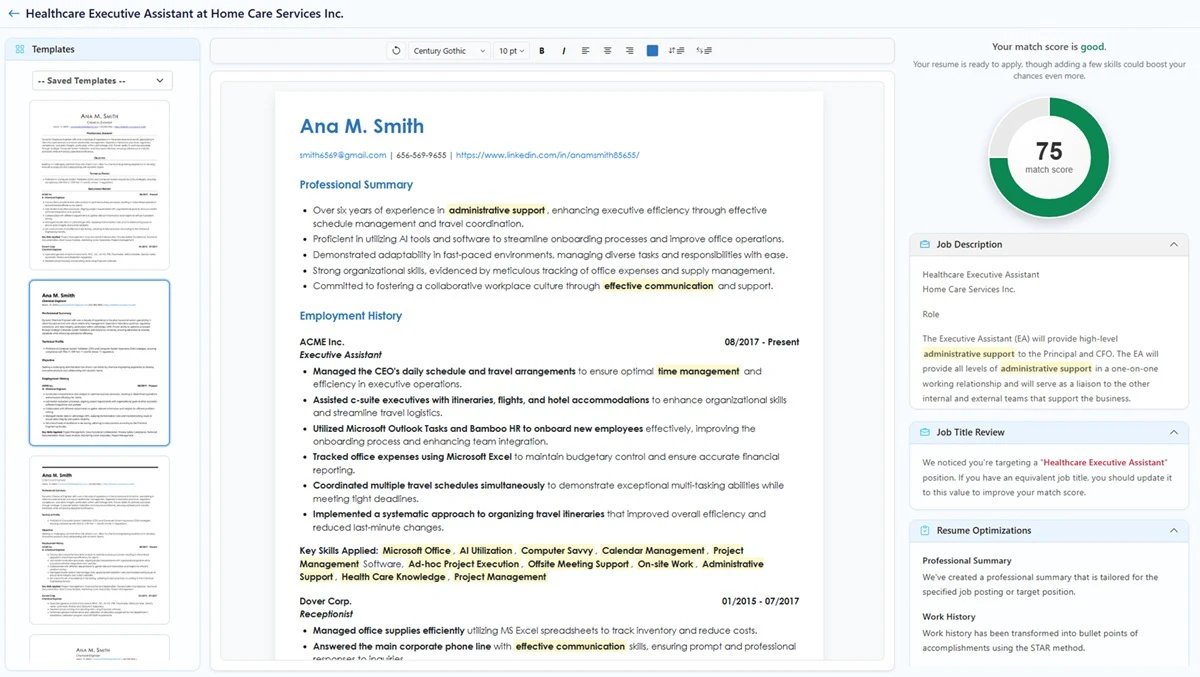Toggle Italic formatting
This screenshot has width=1200, height=677.
click(563, 50)
